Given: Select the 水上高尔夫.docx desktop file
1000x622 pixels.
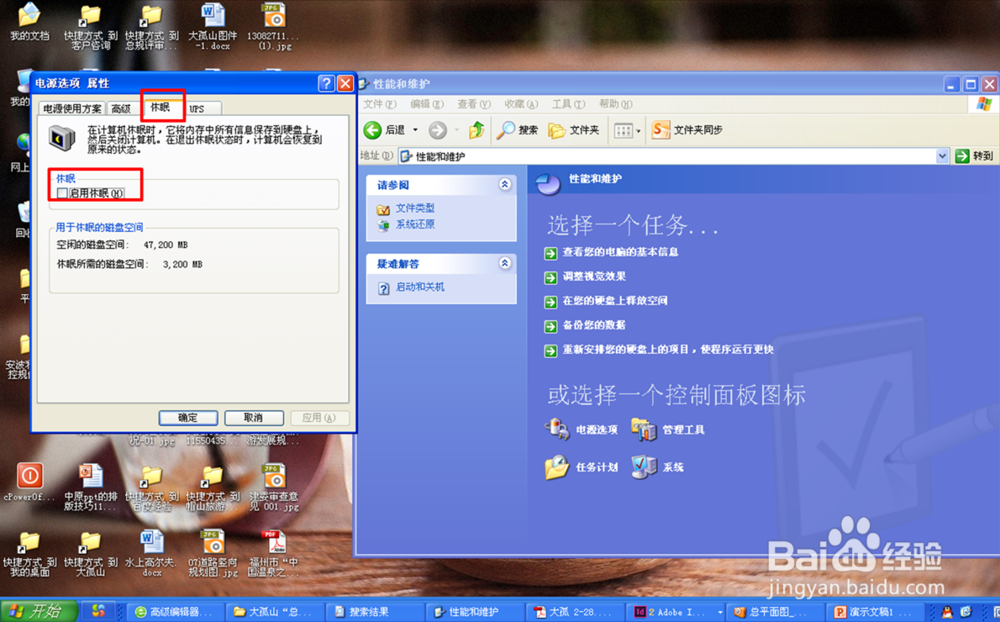Looking at the screenshot, I should click(x=151, y=553).
